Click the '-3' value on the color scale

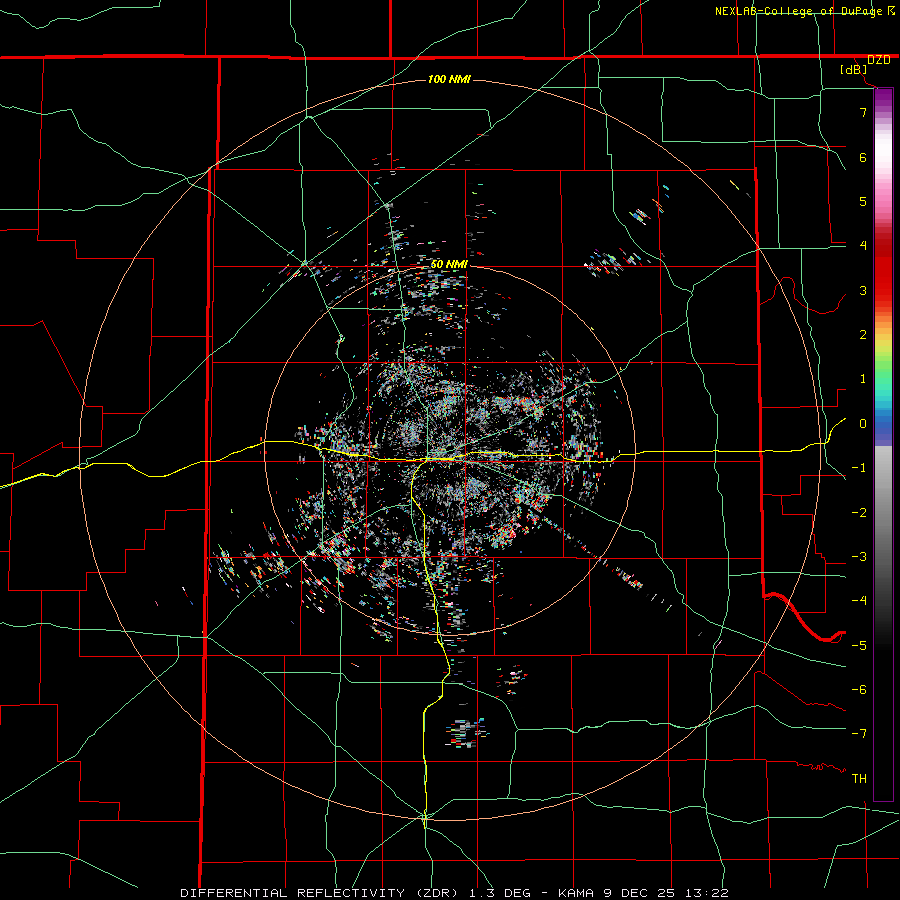(x=859, y=557)
